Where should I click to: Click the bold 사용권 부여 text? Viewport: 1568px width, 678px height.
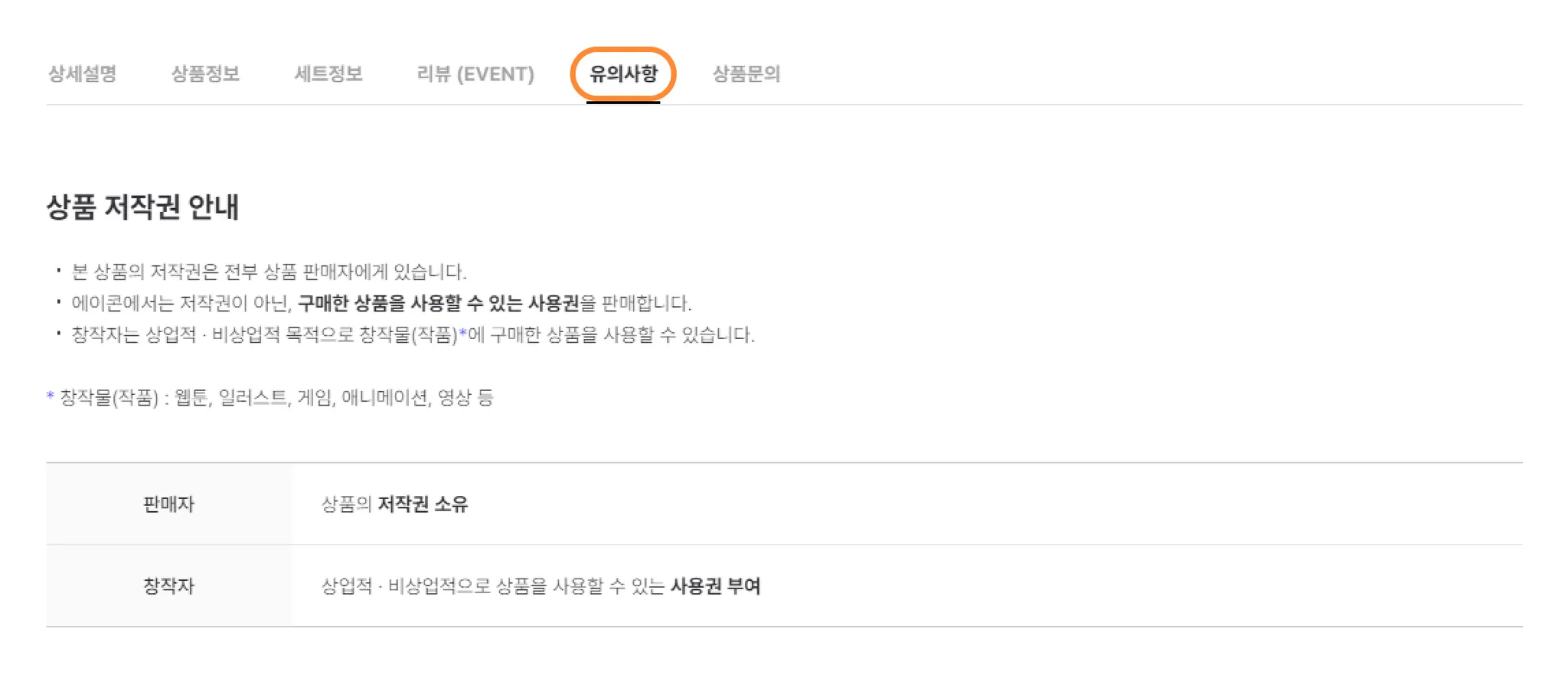click(x=716, y=586)
